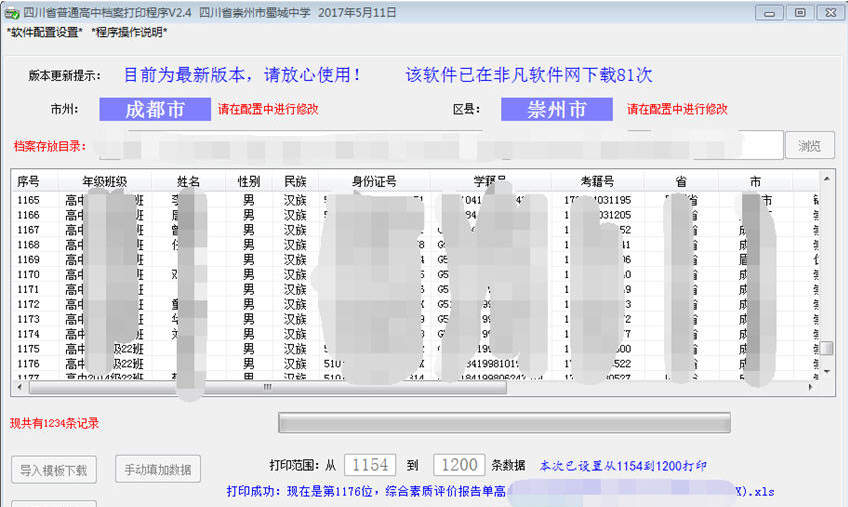Close the program window
848x507 pixels.
[831, 12]
